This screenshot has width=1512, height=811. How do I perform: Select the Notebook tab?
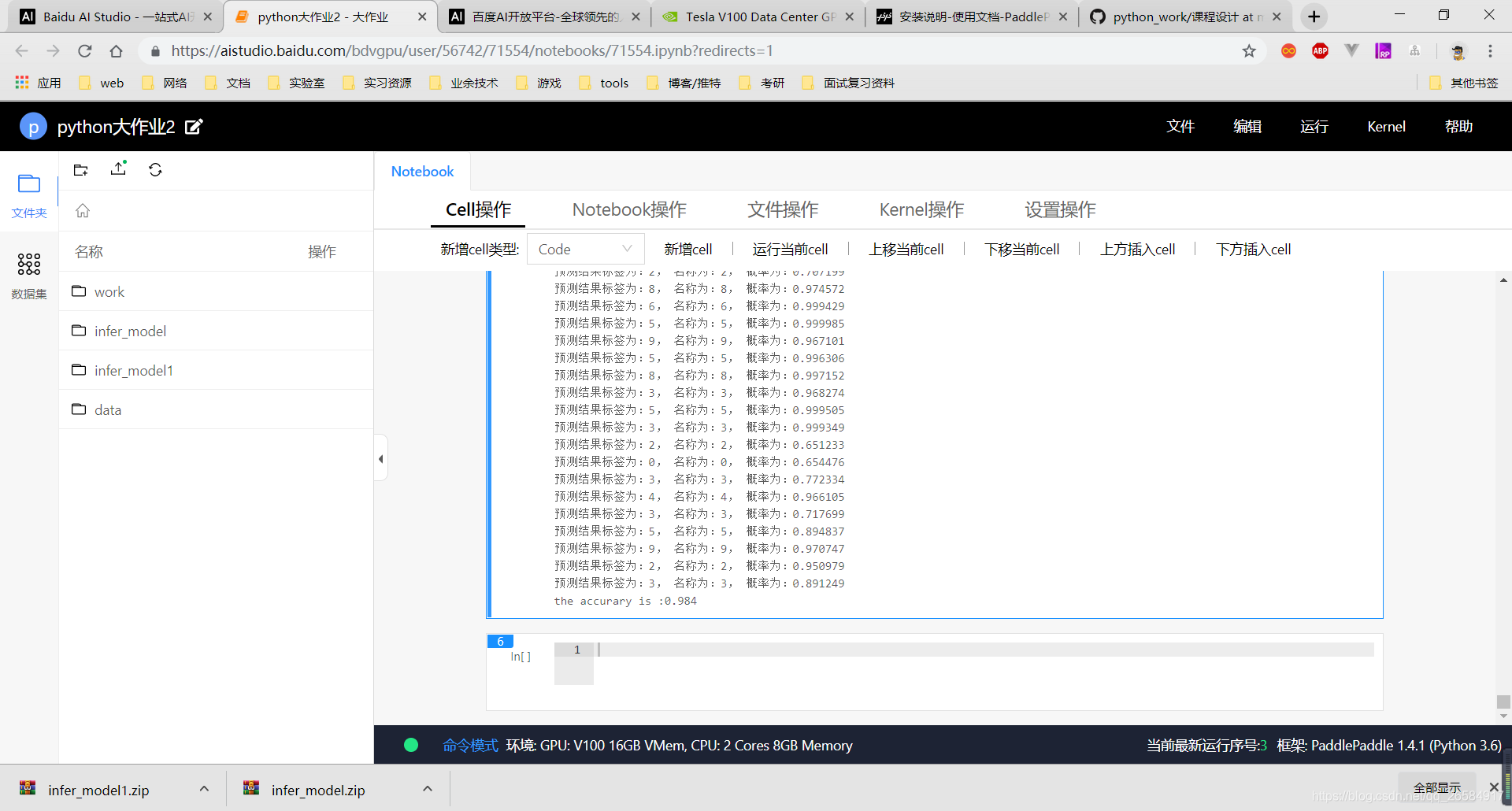pyautogui.click(x=422, y=171)
